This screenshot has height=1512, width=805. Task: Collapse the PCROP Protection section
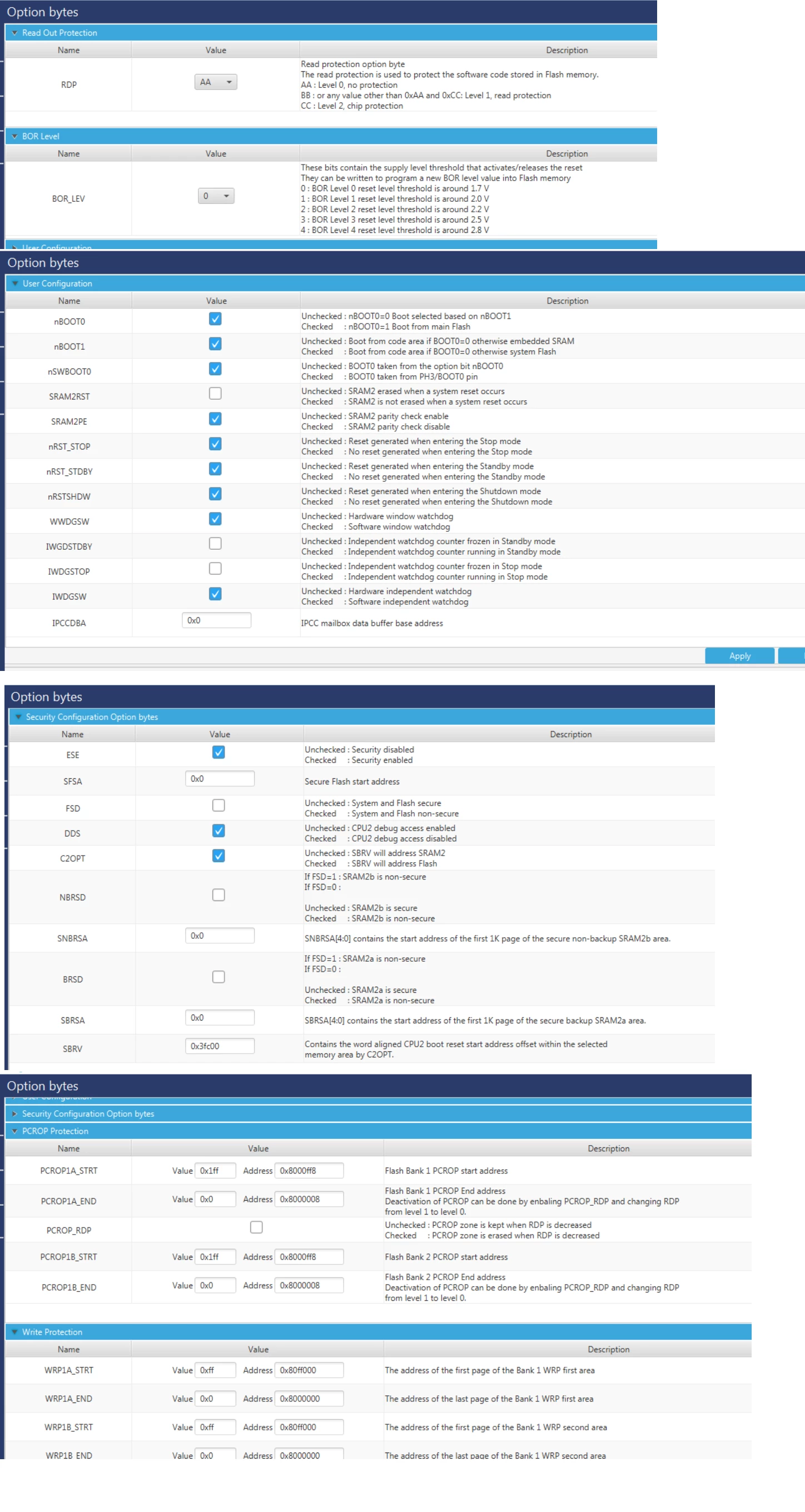tap(14, 1131)
